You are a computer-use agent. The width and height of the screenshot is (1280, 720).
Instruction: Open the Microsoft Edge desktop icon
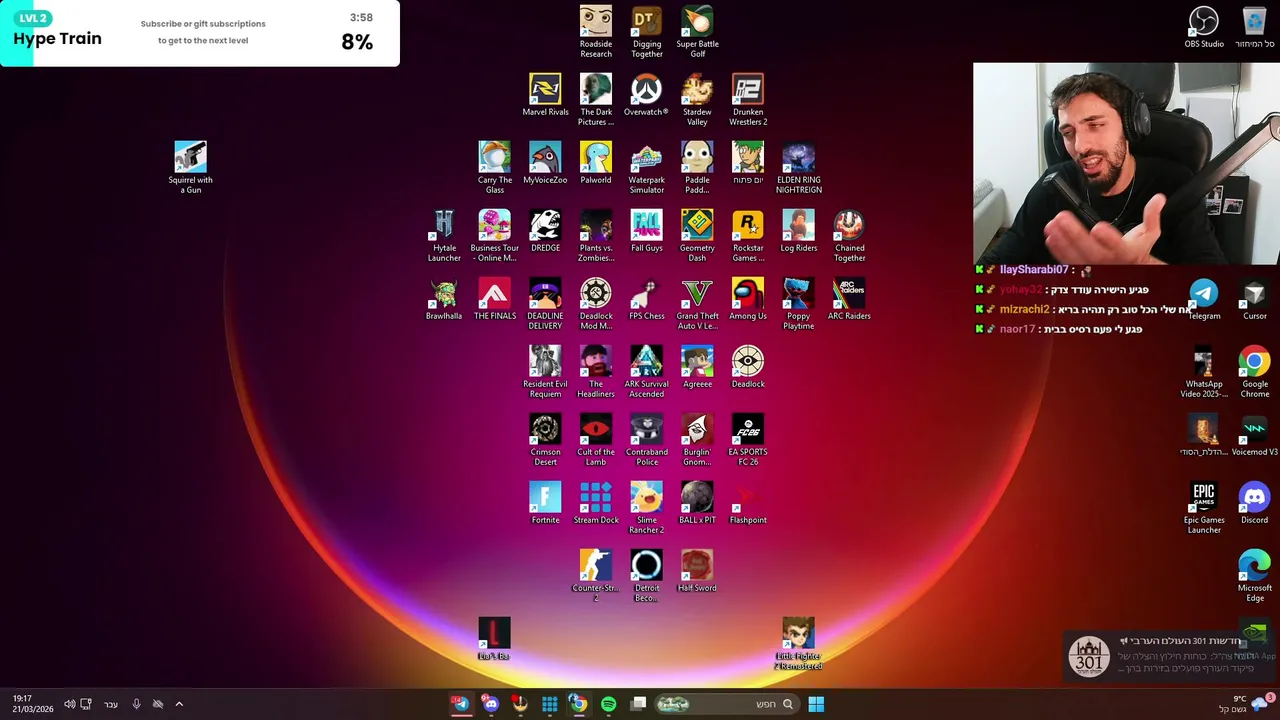tap(1254, 575)
